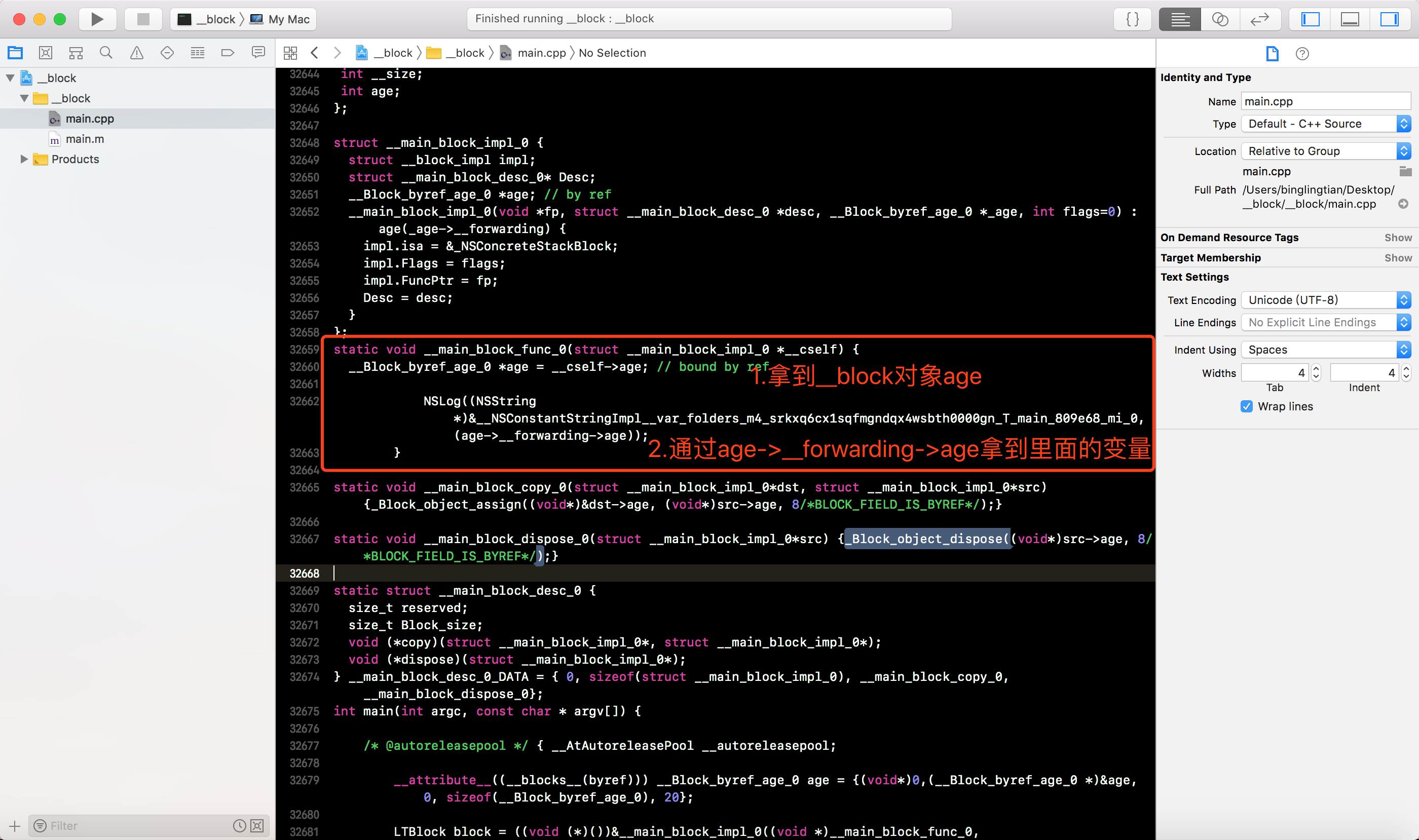Switch to the standard editor view
The width and height of the screenshot is (1419, 840).
1180,19
